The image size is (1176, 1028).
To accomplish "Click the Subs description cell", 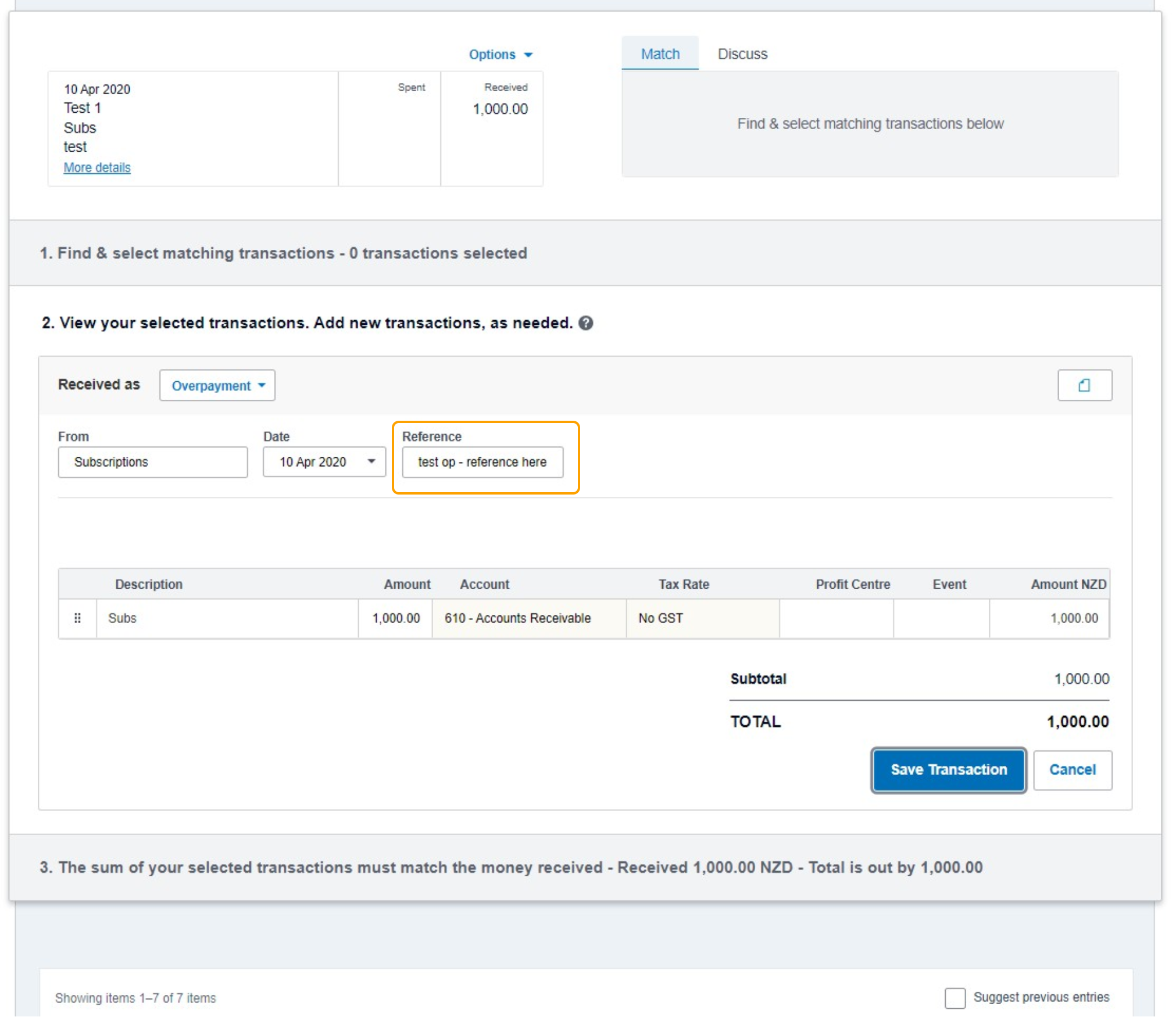I will coord(227,618).
